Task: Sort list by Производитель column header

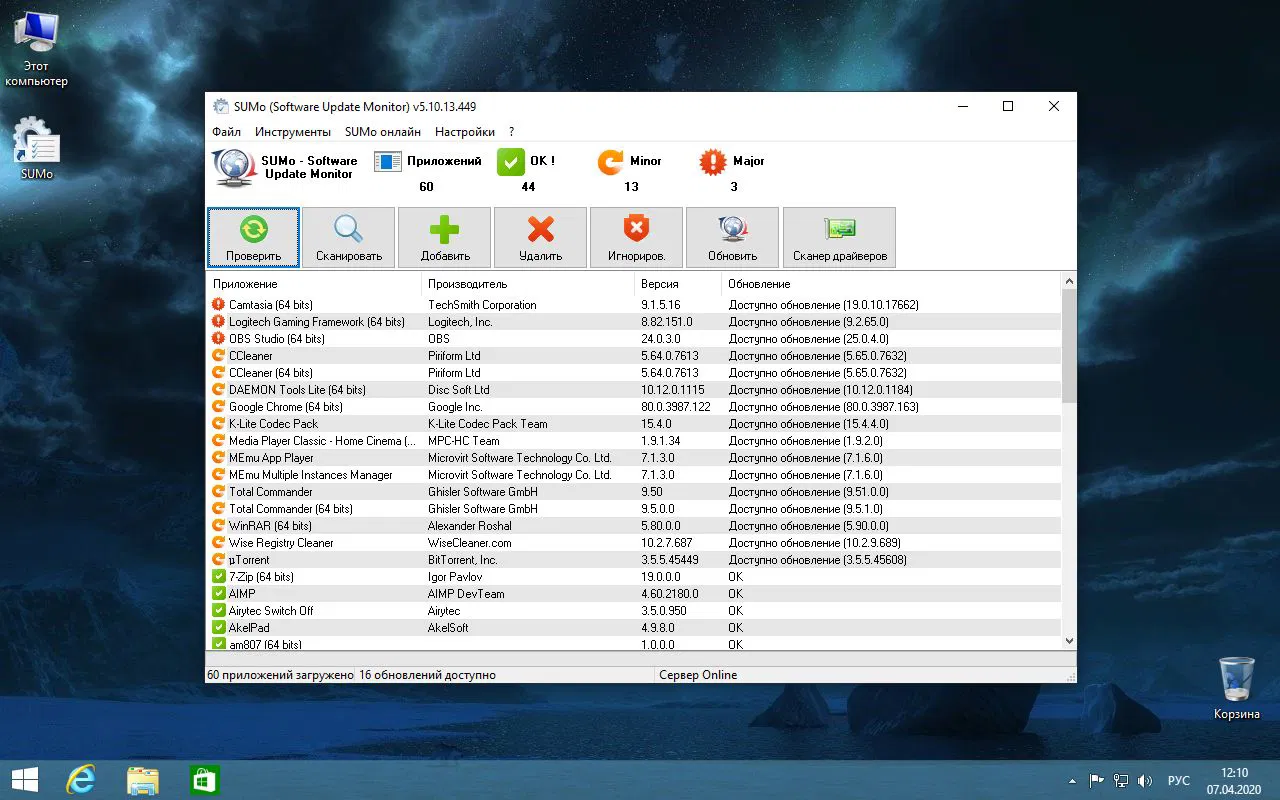Action: (528, 284)
